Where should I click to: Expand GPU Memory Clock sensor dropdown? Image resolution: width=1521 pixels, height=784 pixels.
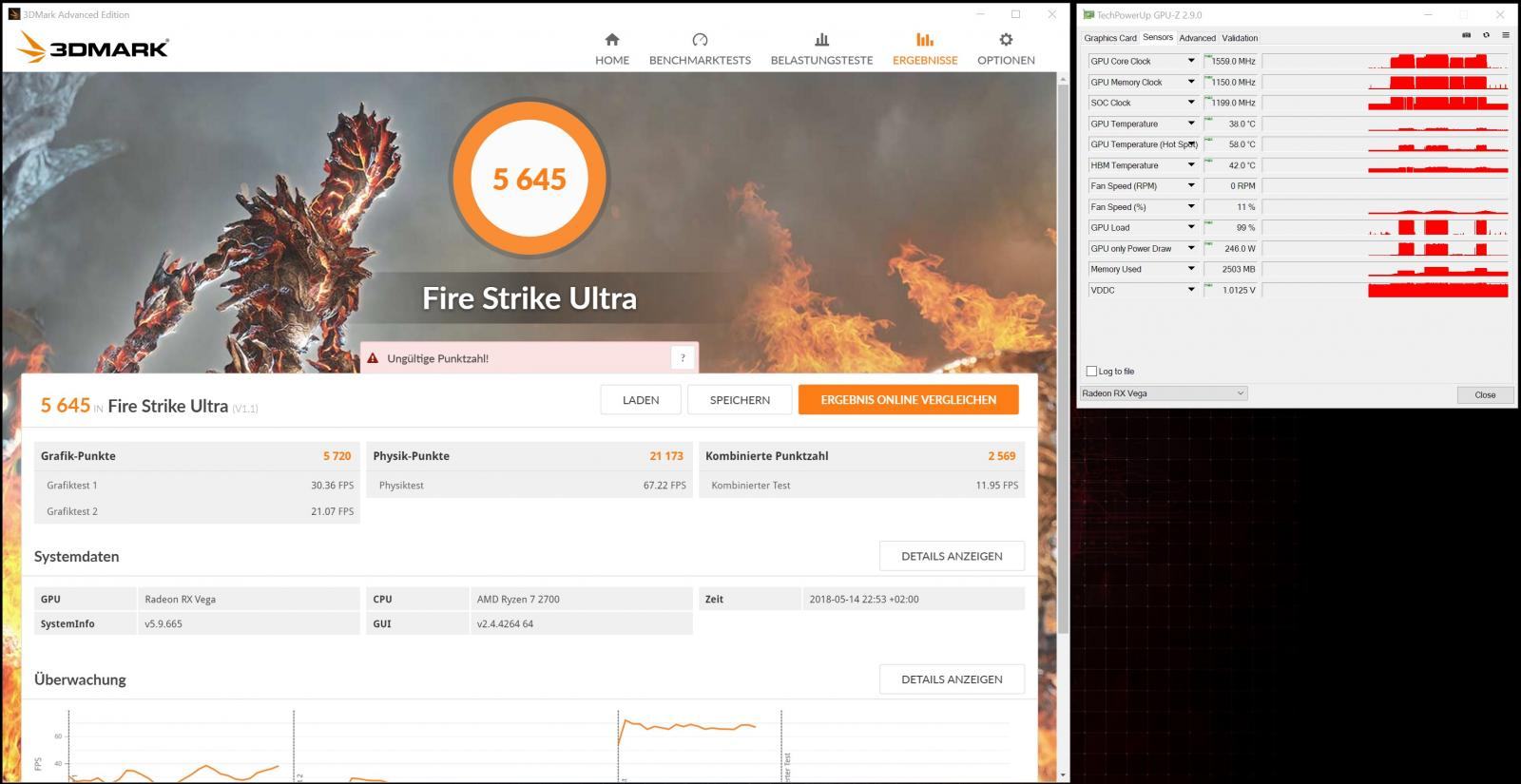1190,82
